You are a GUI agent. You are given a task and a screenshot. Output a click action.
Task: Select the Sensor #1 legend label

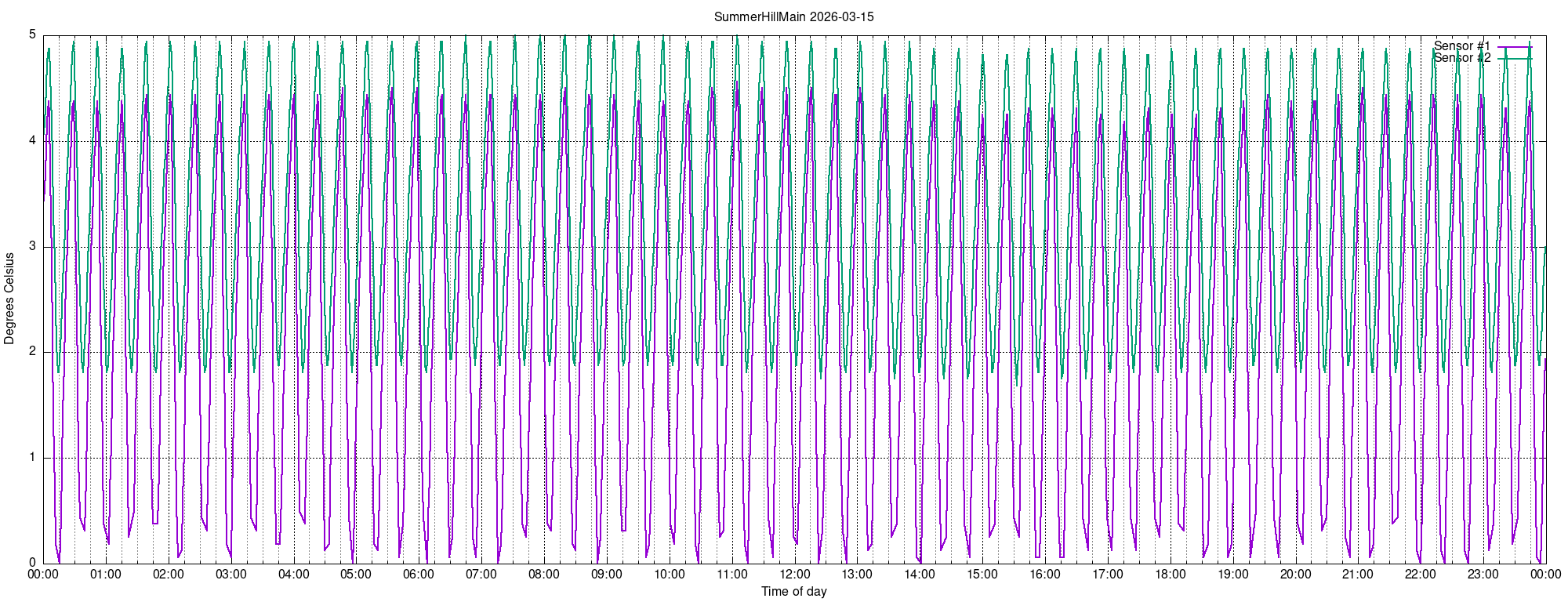pyautogui.click(x=1461, y=46)
